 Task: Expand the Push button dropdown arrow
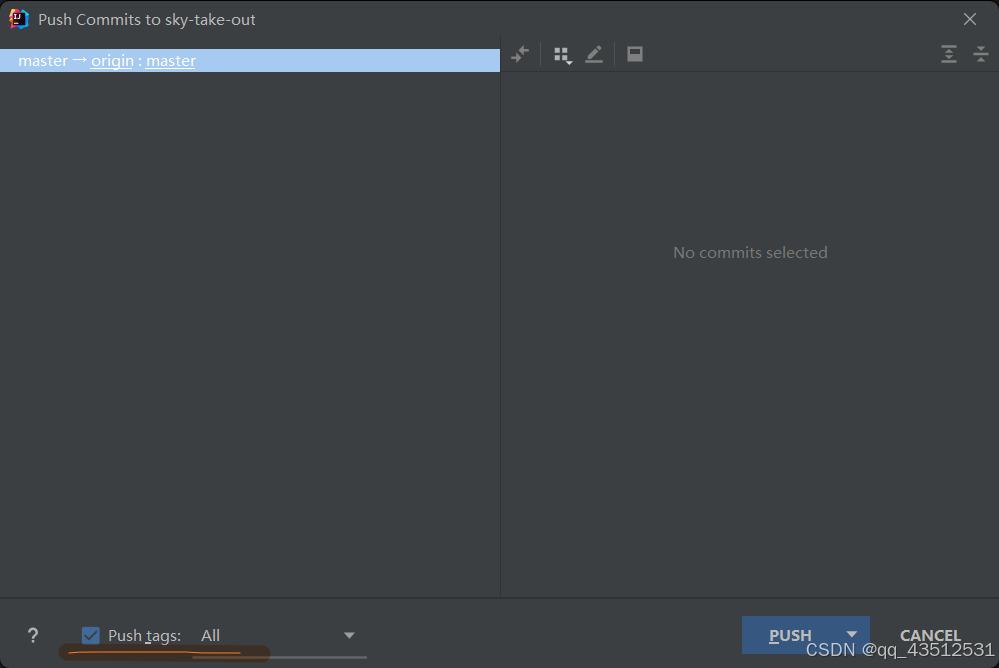pyautogui.click(x=852, y=634)
